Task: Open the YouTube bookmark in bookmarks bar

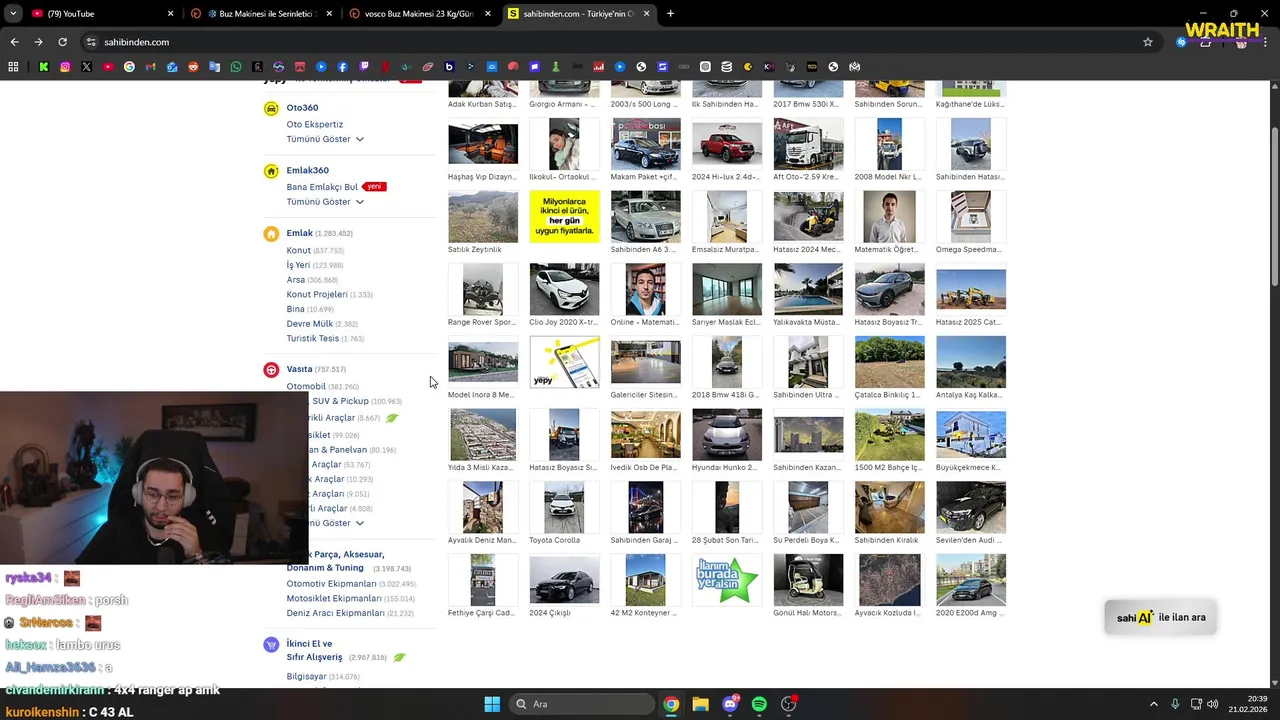Action: point(108,67)
